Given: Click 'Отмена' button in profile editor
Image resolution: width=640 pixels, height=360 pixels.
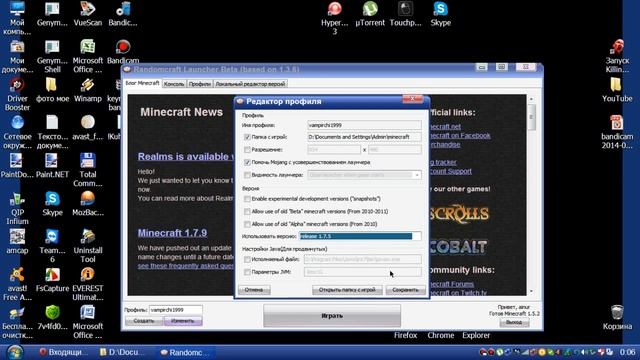Looking at the screenshot, I should click(x=254, y=290).
